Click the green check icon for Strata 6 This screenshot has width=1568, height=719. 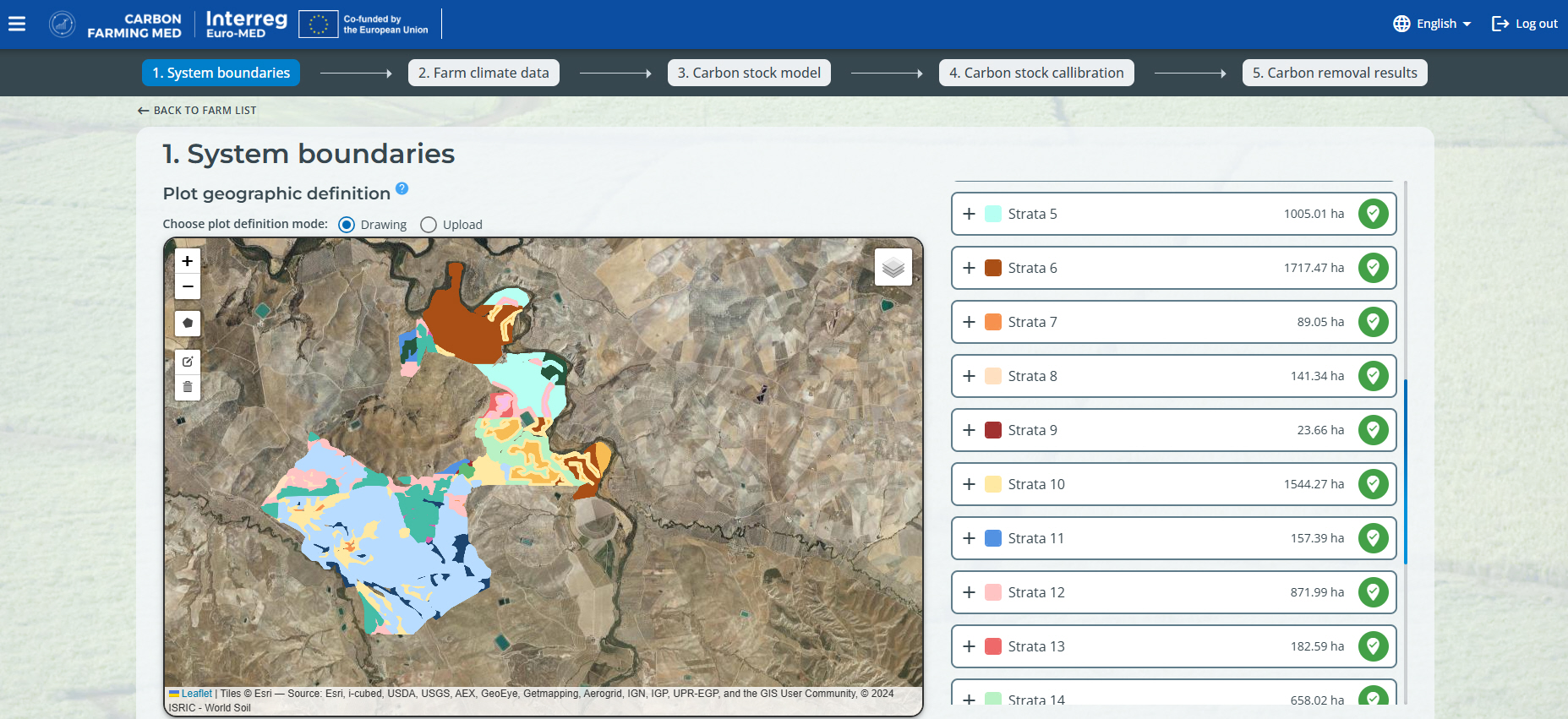pos(1373,268)
